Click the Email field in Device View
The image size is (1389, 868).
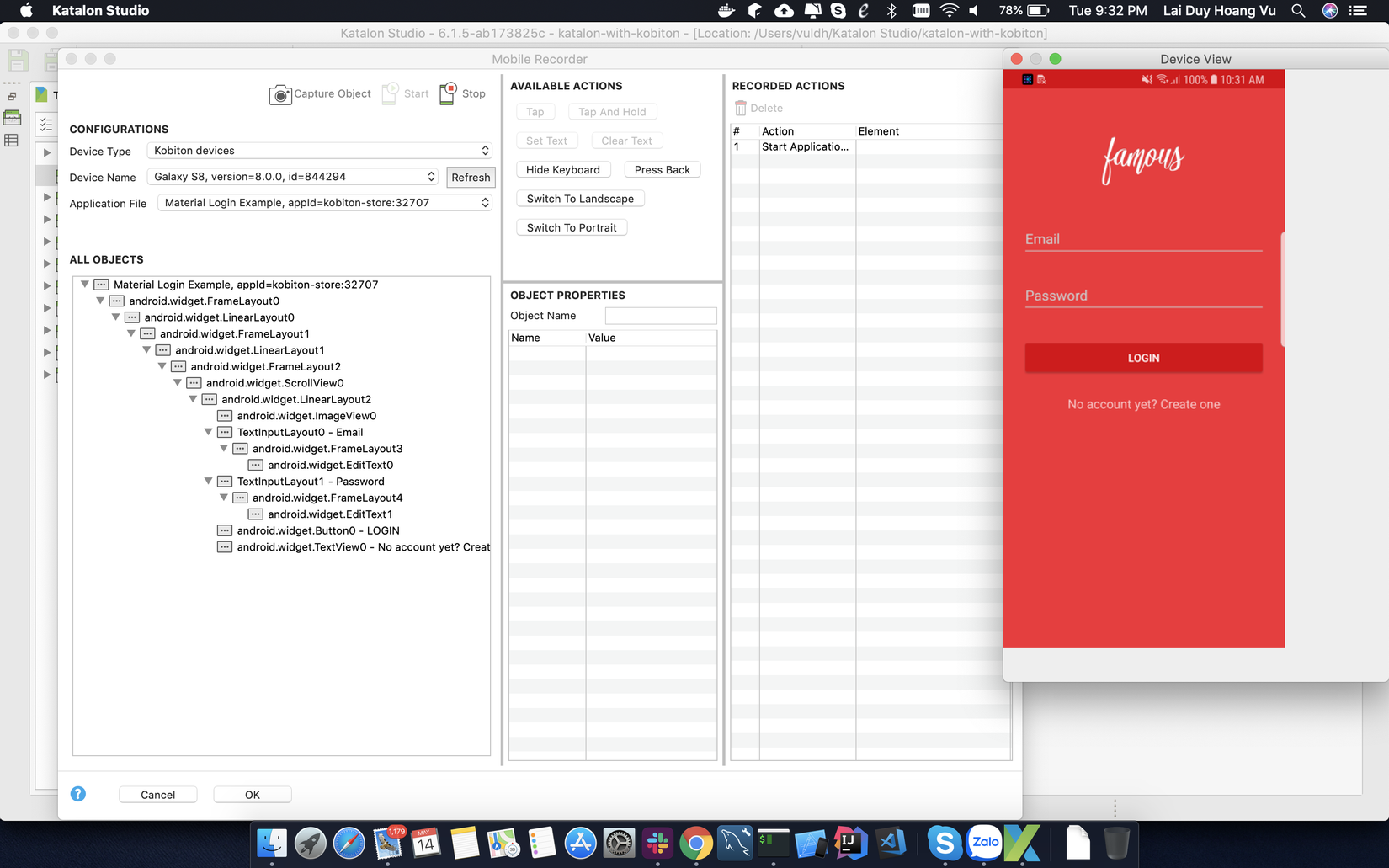point(1143,240)
